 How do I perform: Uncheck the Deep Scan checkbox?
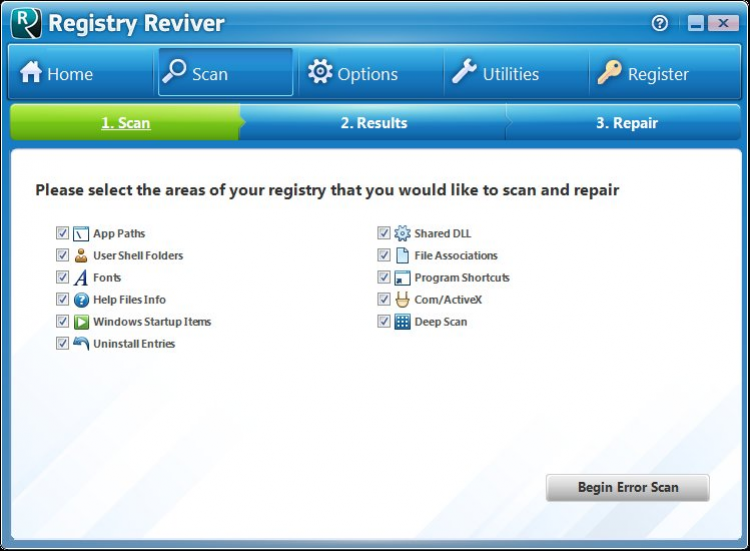point(384,321)
